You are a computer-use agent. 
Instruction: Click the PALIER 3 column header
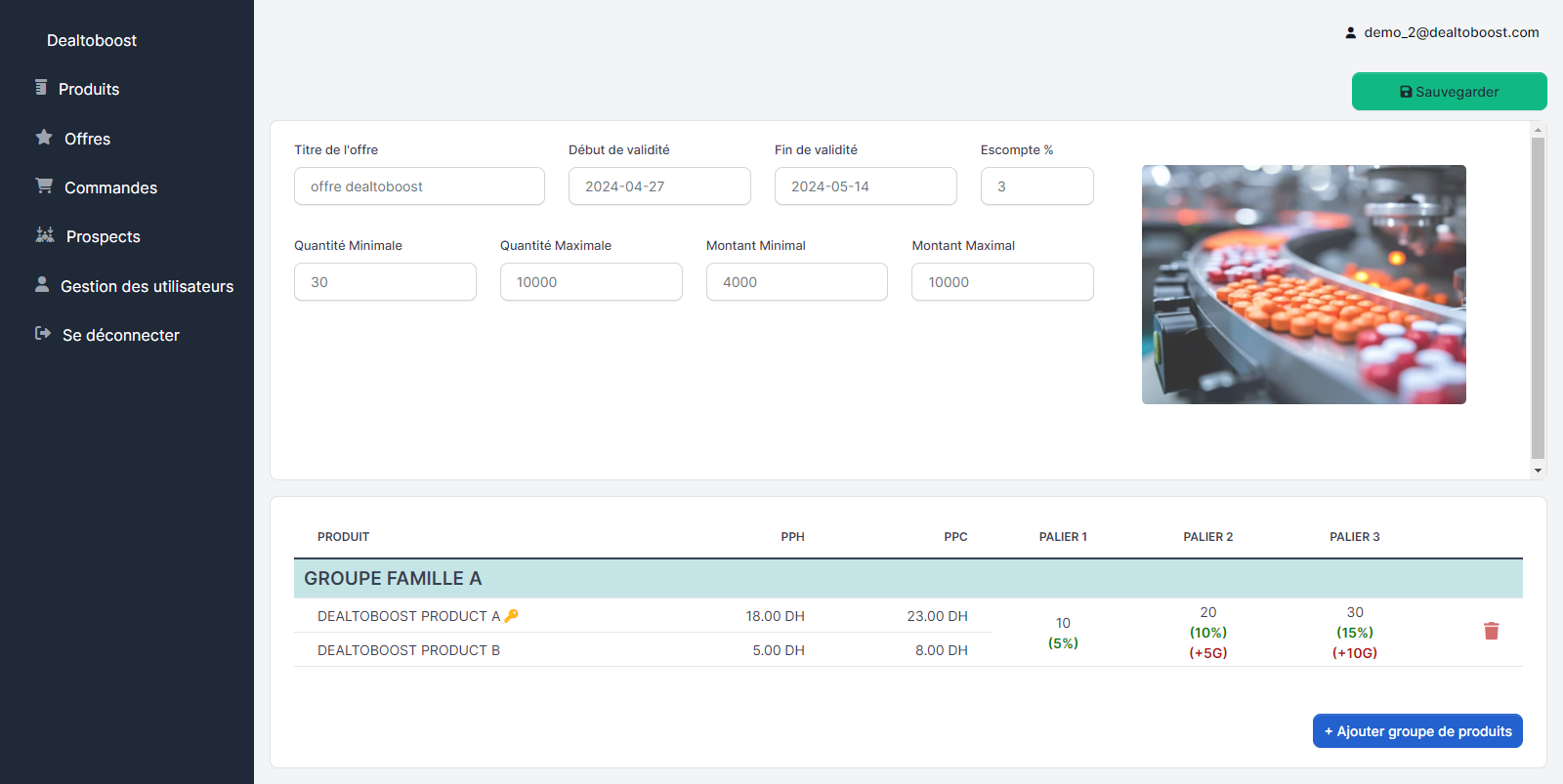[1355, 537]
